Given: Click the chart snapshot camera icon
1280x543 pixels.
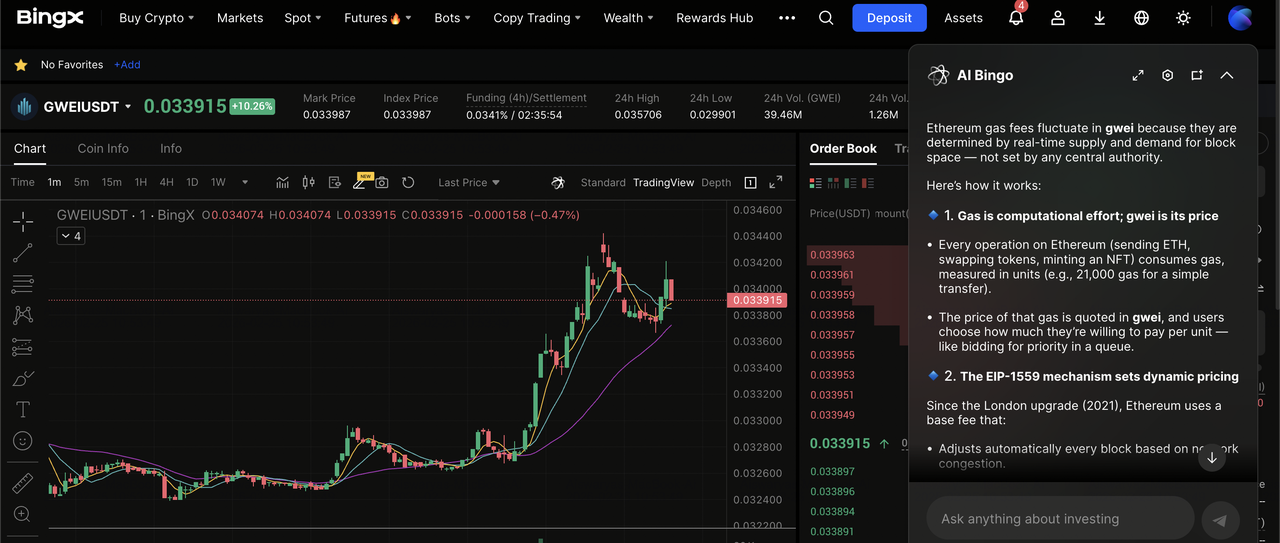Looking at the screenshot, I should [x=382, y=182].
